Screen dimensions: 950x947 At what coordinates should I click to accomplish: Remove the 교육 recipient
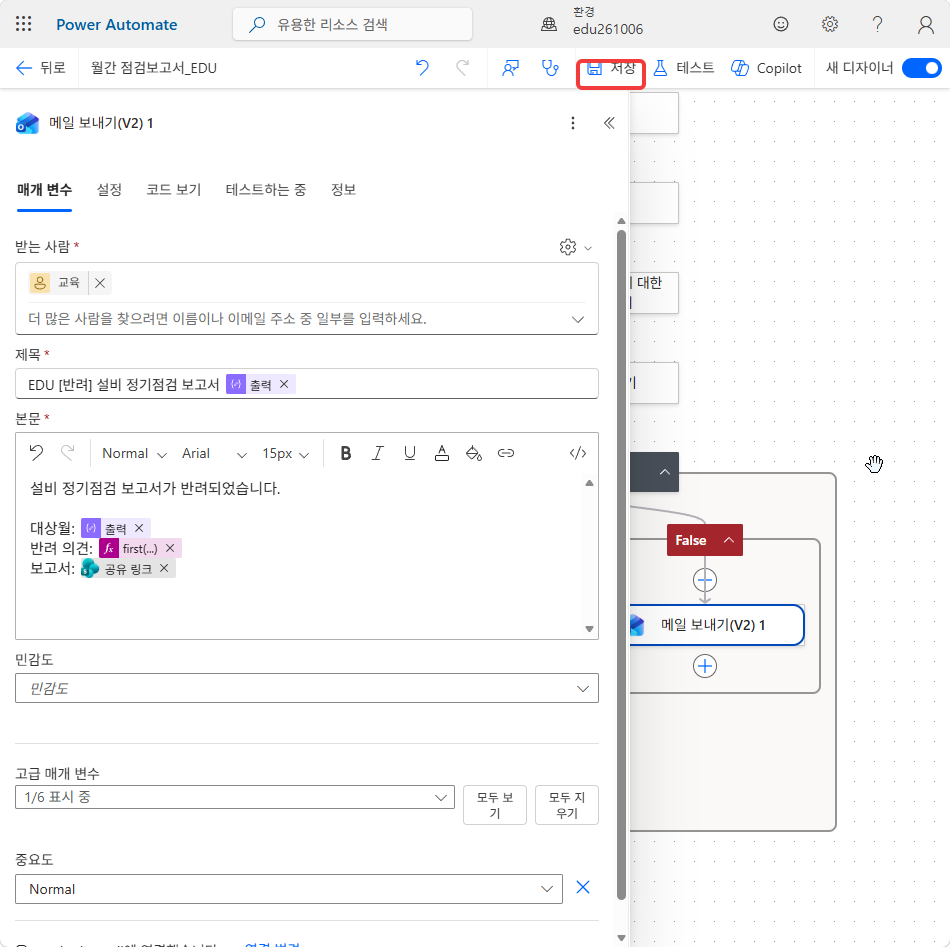point(100,283)
